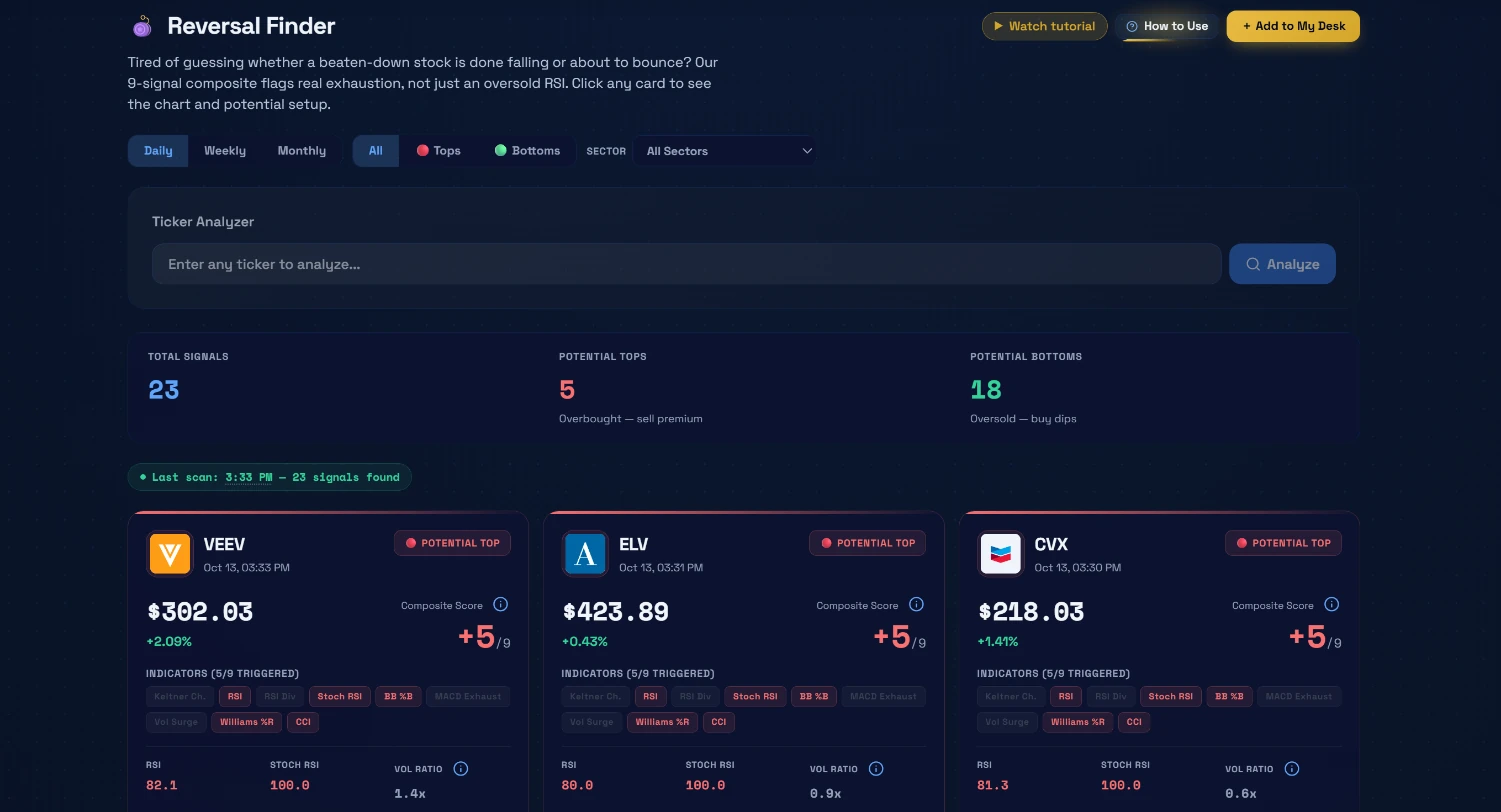This screenshot has height=812, width=1501.
Task: Click Vol Ratio info icon on VEEV card
Action: 461,769
